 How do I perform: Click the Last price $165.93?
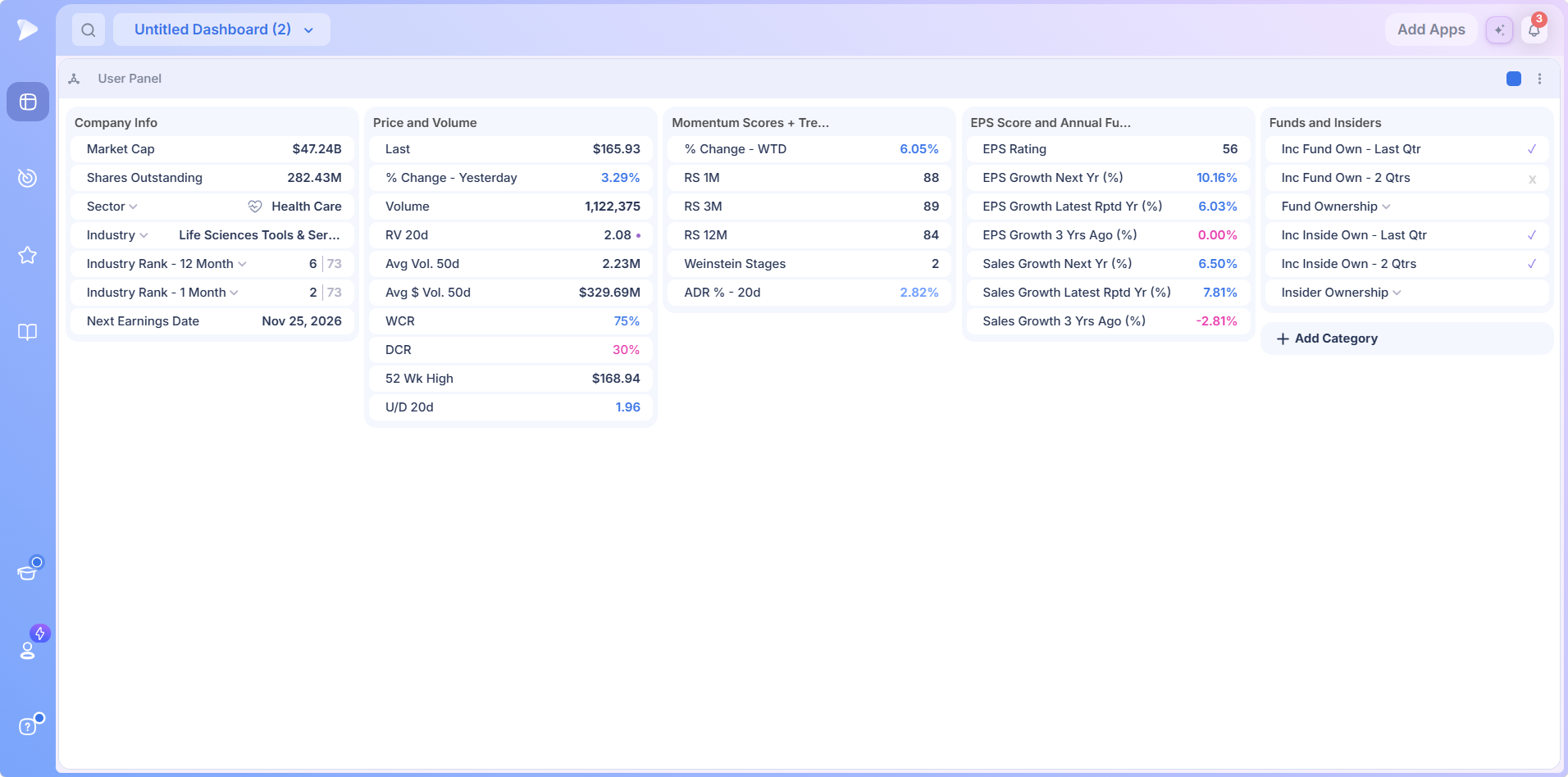(x=617, y=149)
